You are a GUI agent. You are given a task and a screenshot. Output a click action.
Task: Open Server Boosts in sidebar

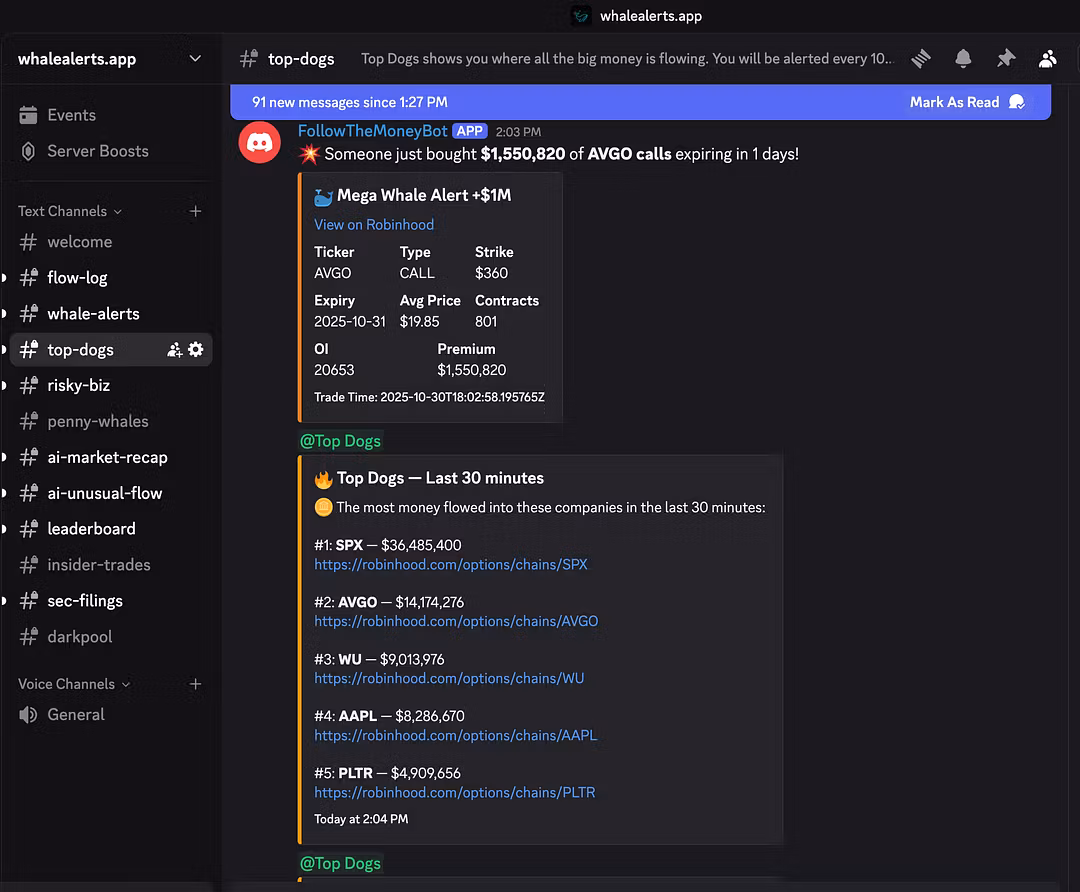97,151
